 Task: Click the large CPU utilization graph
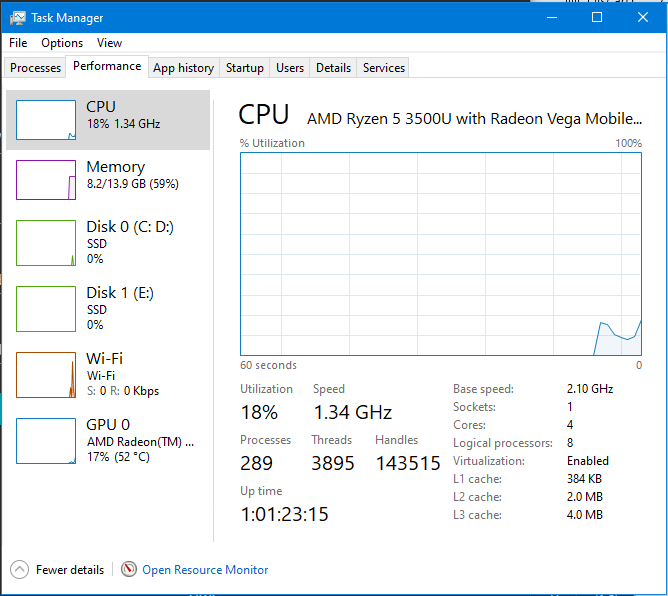click(441, 254)
